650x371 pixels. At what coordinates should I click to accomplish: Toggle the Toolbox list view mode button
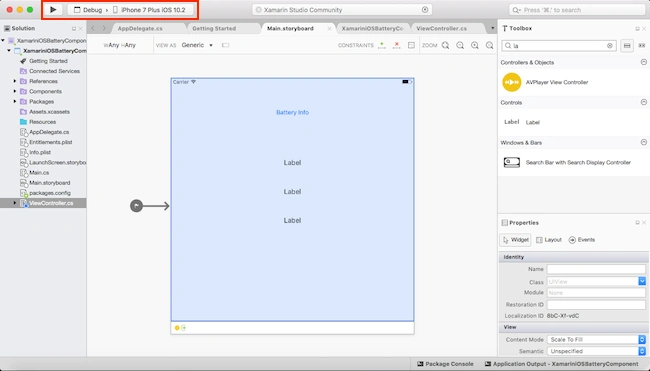coord(627,46)
